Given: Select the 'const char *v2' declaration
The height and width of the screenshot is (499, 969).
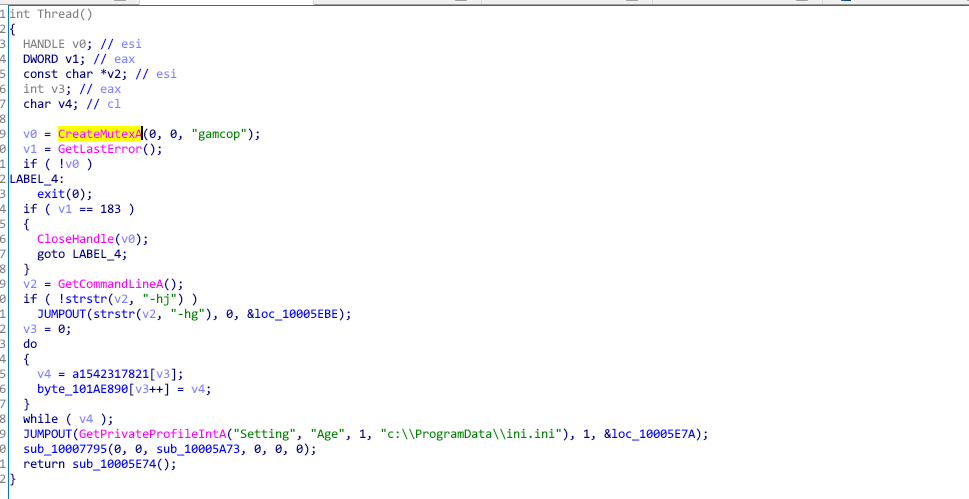Looking at the screenshot, I should pyautogui.click(x=76, y=74).
